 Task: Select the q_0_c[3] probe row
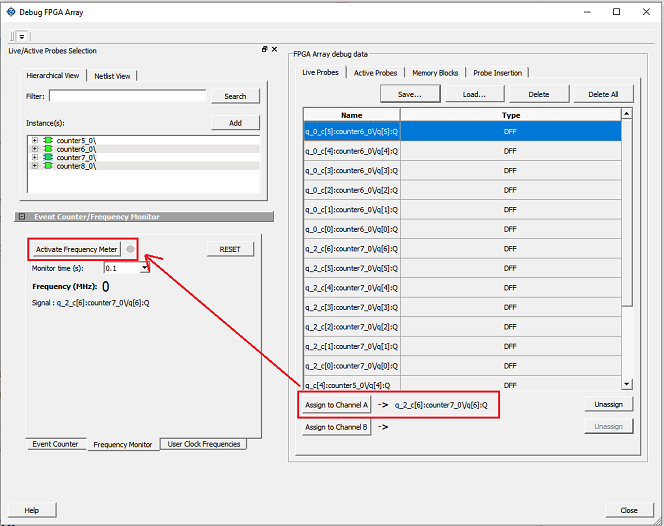point(351,171)
